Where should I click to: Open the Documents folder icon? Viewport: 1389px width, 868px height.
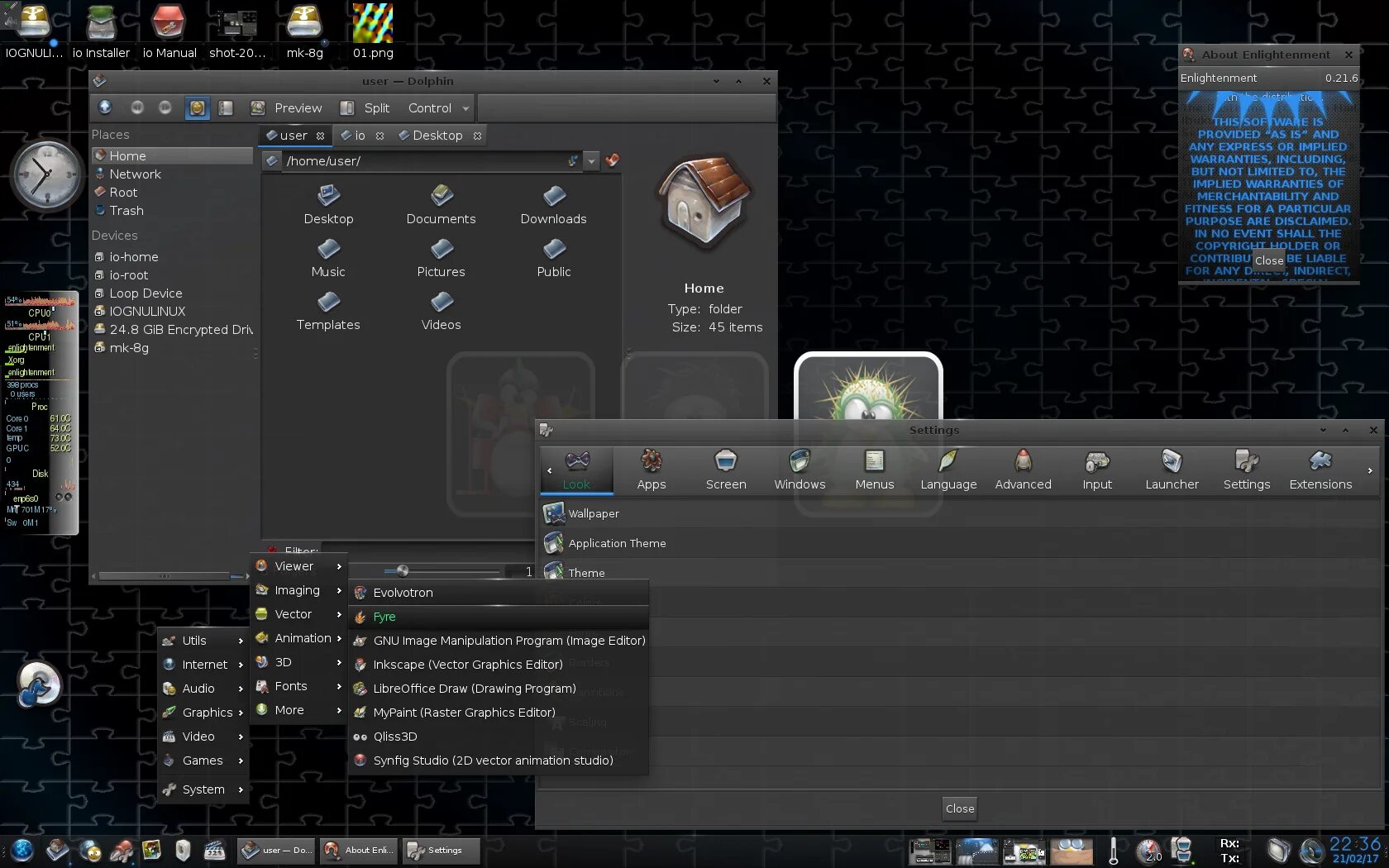pyautogui.click(x=441, y=205)
